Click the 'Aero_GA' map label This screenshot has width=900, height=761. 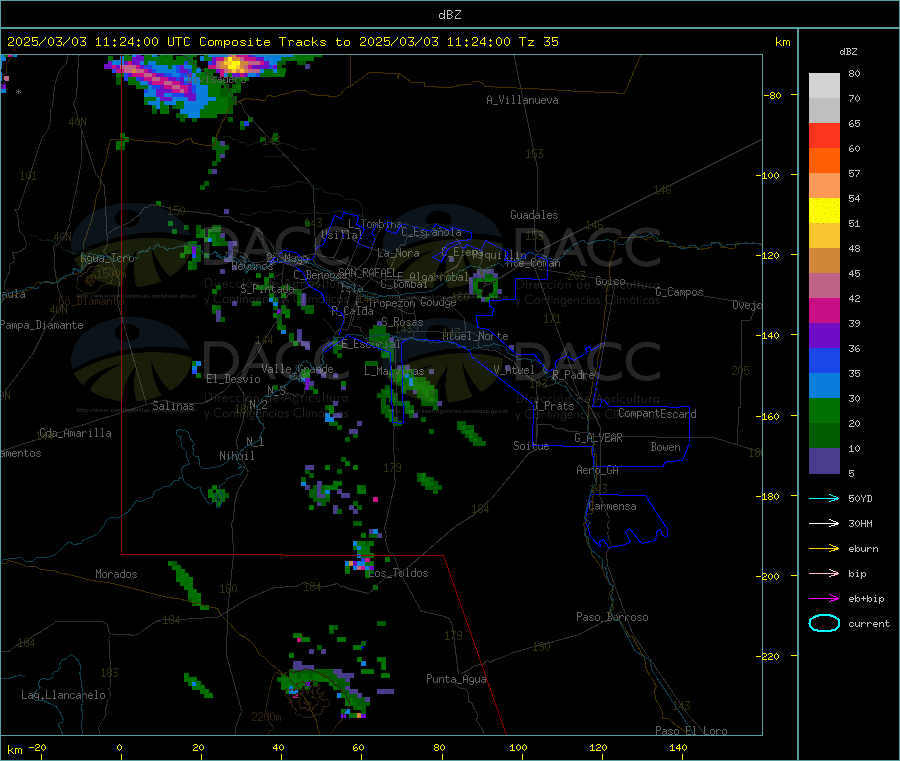597,470
